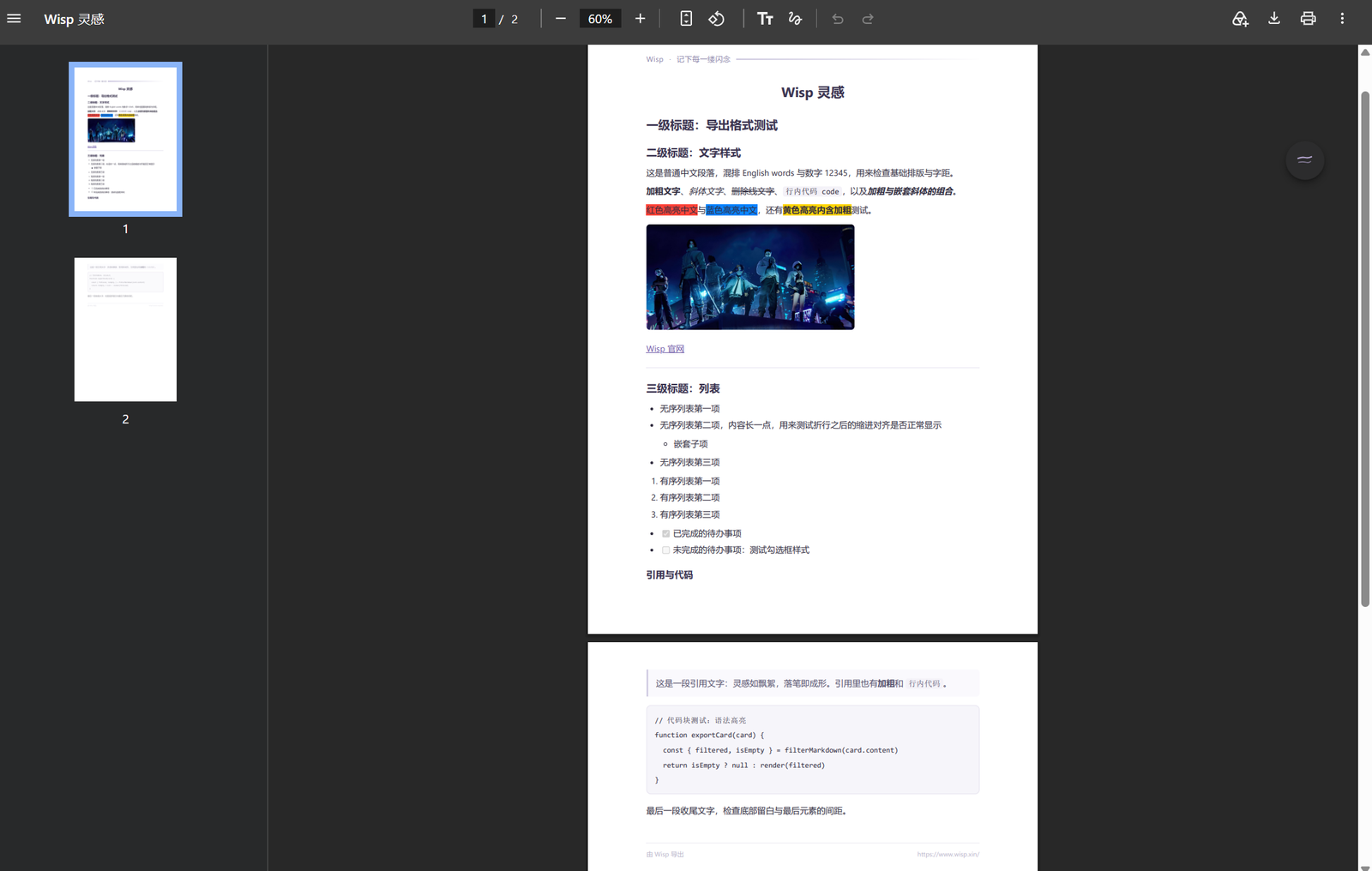Click heading 二级标题：文字样式
Viewport: 1372px width, 871px height.
pyautogui.click(x=693, y=153)
